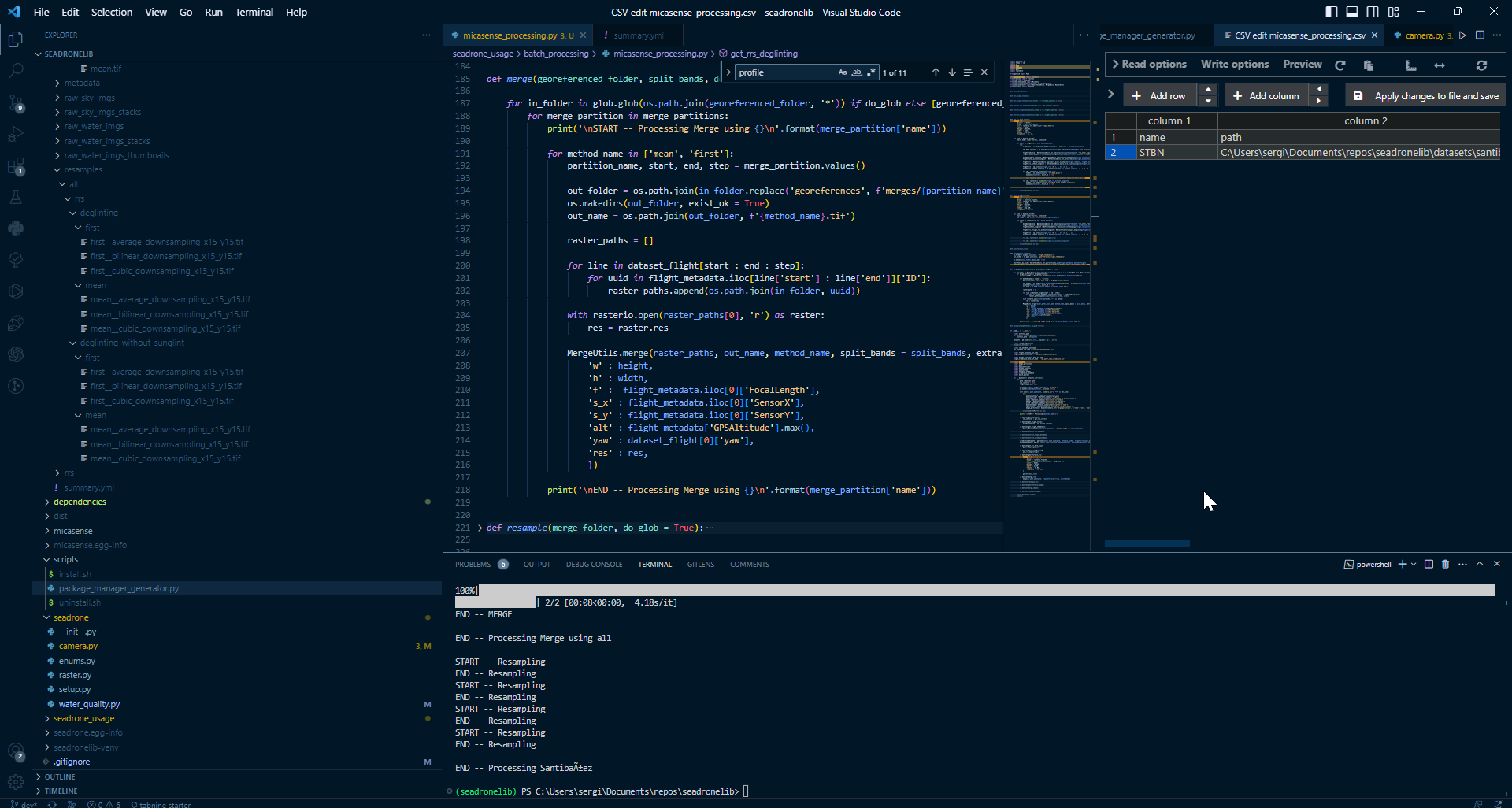Image resolution: width=1512 pixels, height=808 pixels.
Task: Open the Source Control view in activity bar
Action: click(x=16, y=102)
